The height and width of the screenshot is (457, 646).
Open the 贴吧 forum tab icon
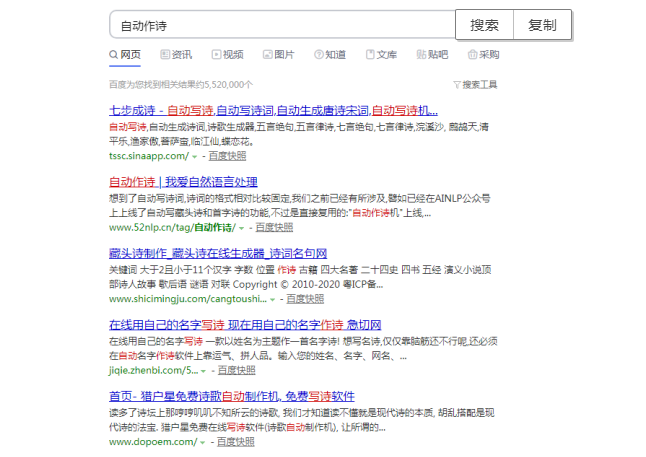(x=421, y=55)
